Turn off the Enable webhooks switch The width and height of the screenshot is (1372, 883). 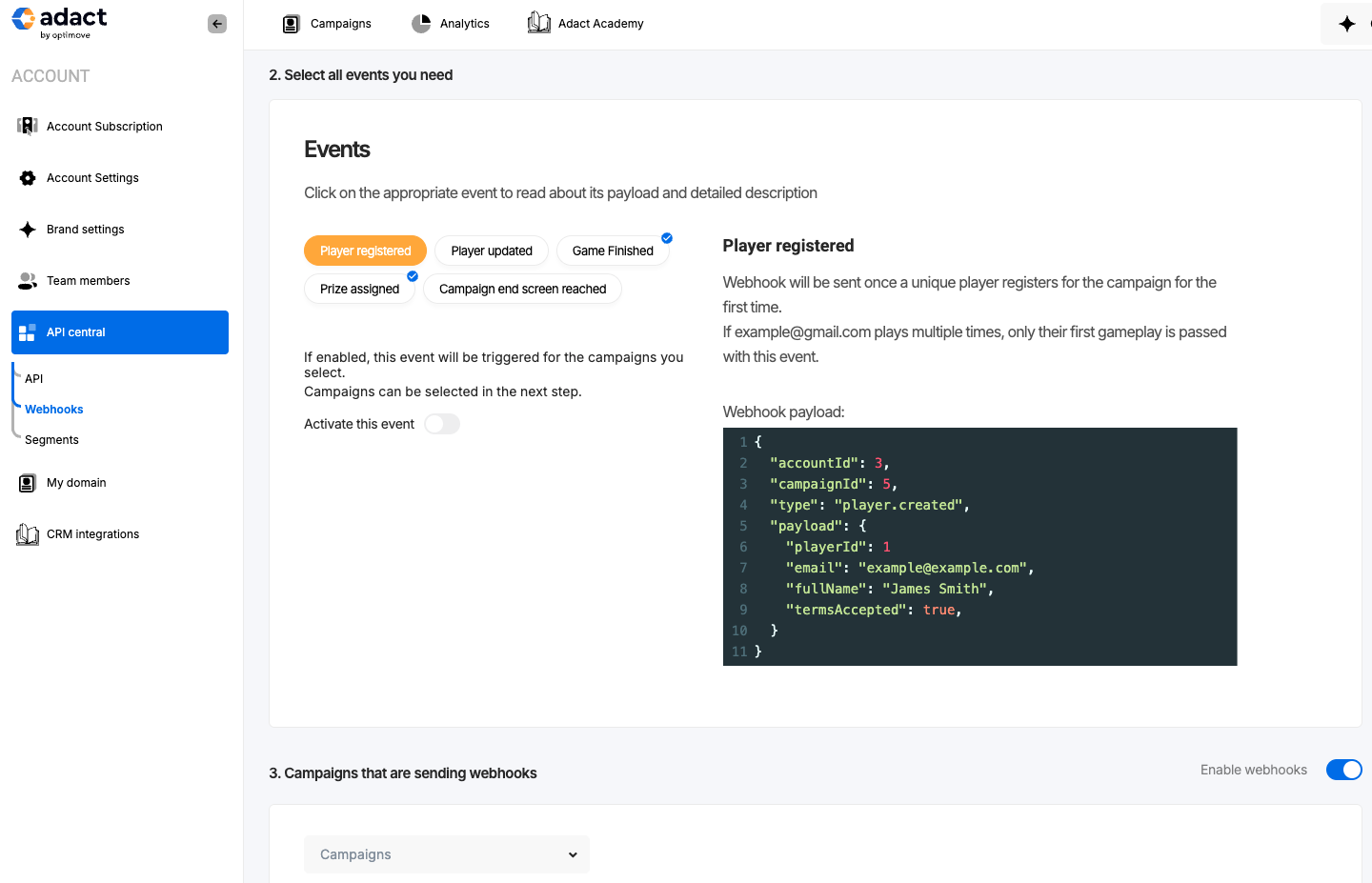pyautogui.click(x=1344, y=770)
